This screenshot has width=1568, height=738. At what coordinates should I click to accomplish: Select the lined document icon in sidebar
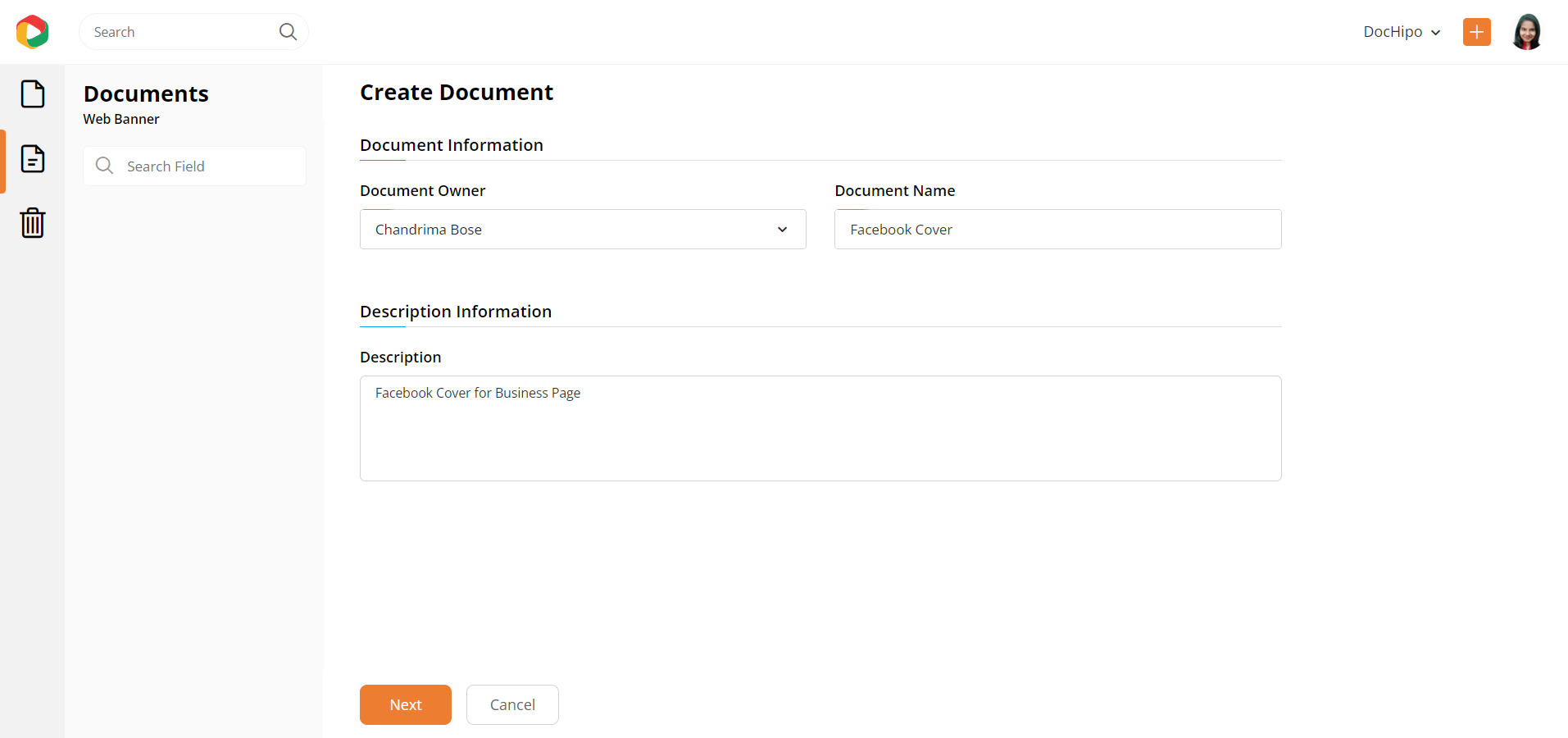pos(33,159)
